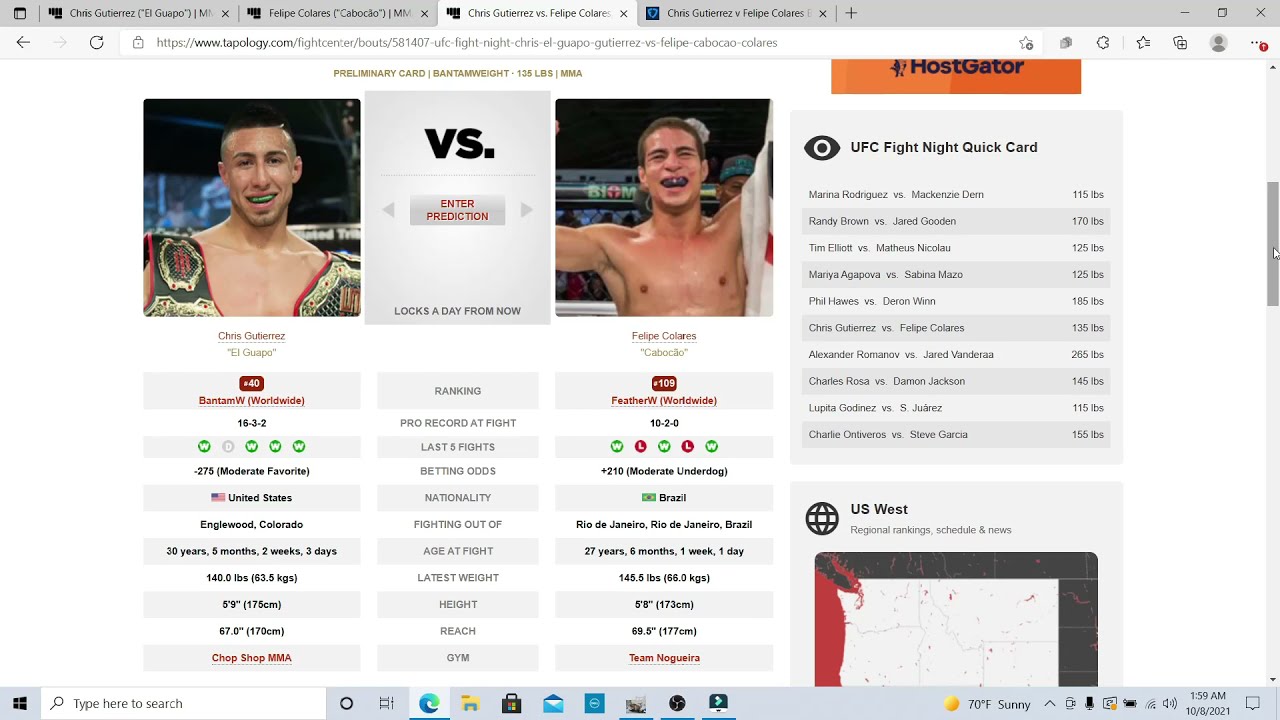
Task: Open Lupita Godinez vs. S. Juárez bout
Action: pos(956,408)
